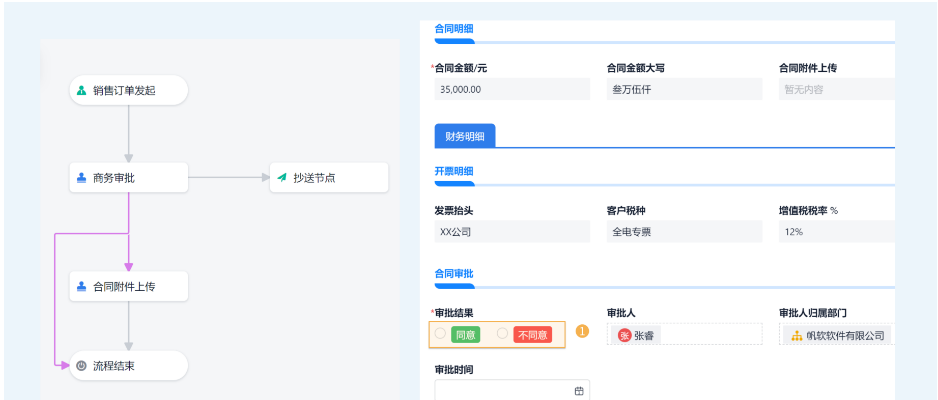Viewport: 938px width, 400px height.
Task: Click the department tag 帆软软件有限公司
Action: [x=838, y=335]
